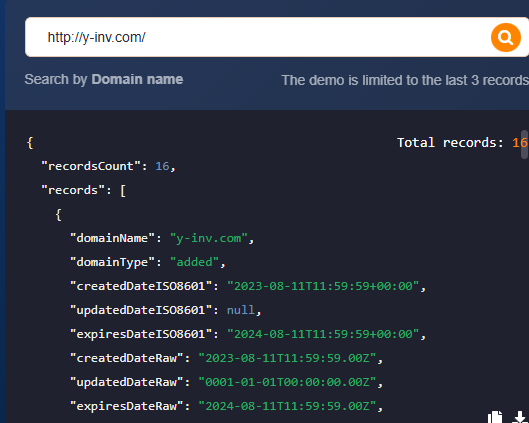Viewport: 529px width, 423px height.
Task: Click the orange search magnifier button
Action: (x=506, y=37)
